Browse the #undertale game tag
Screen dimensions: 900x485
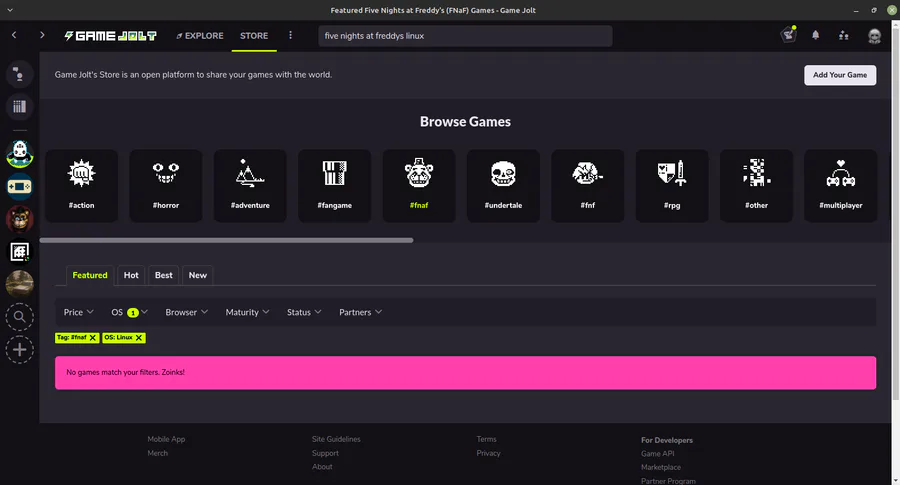coord(503,186)
